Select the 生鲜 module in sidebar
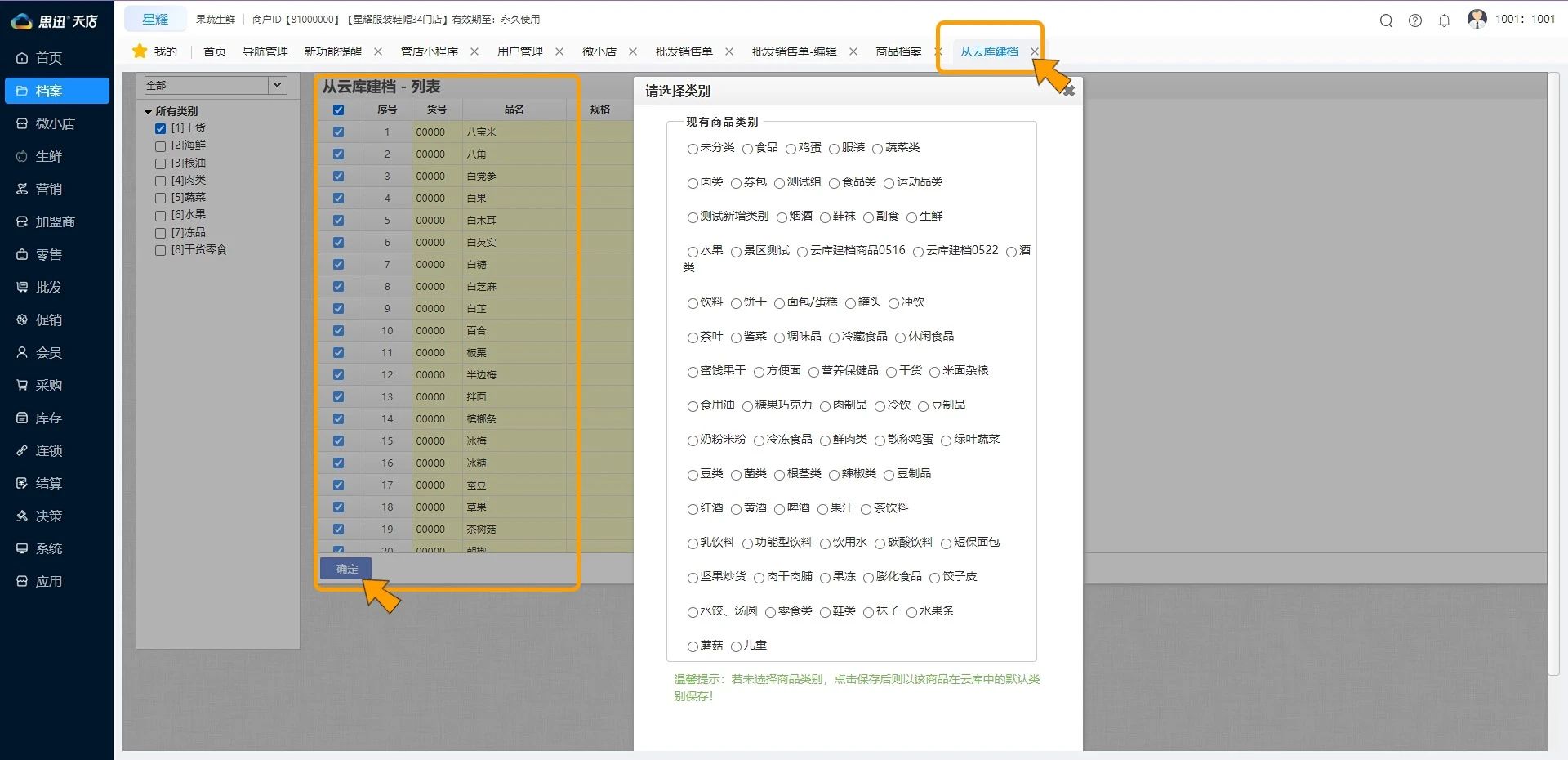Screen dimensions: 1568x760 point(49,156)
